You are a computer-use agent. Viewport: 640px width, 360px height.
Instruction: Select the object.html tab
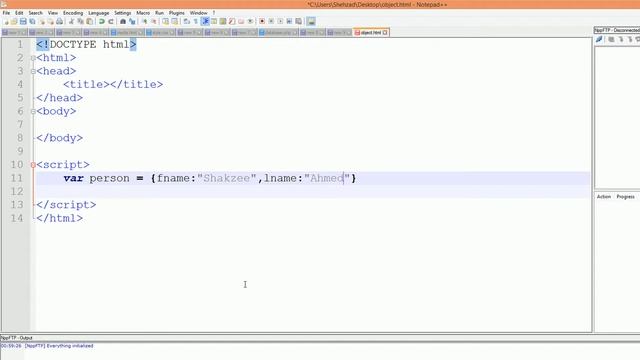[x=370, y=32]
